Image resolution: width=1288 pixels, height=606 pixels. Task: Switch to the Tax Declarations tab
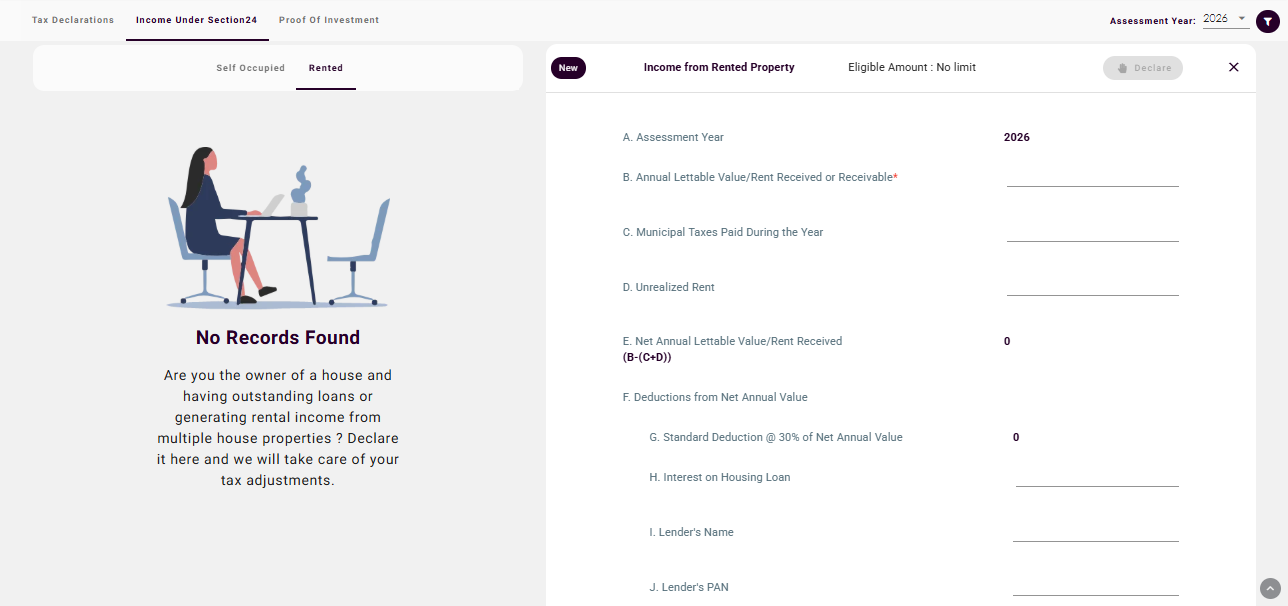click(73, 20)
